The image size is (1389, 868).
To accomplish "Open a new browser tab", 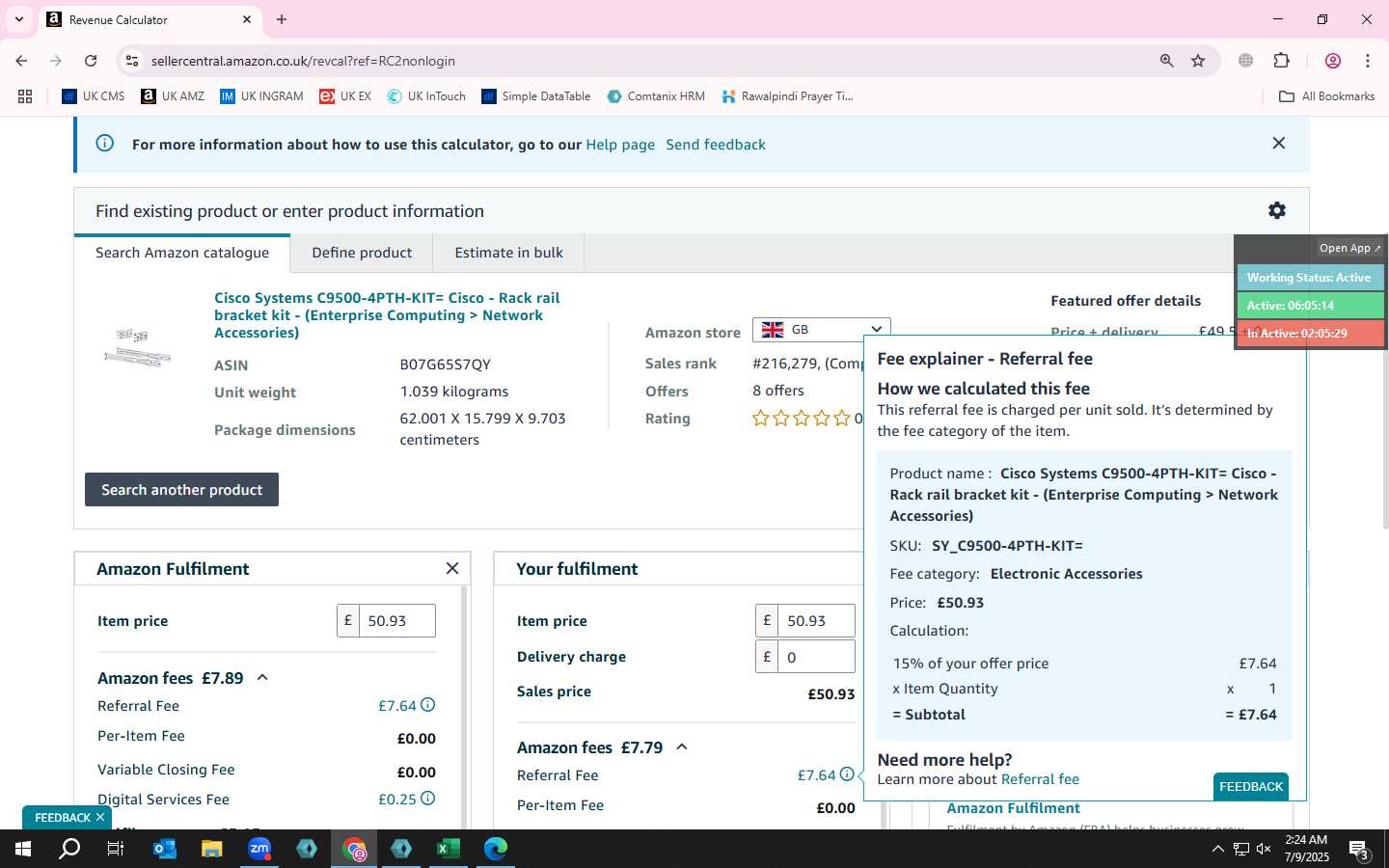I will click(282, 19).
